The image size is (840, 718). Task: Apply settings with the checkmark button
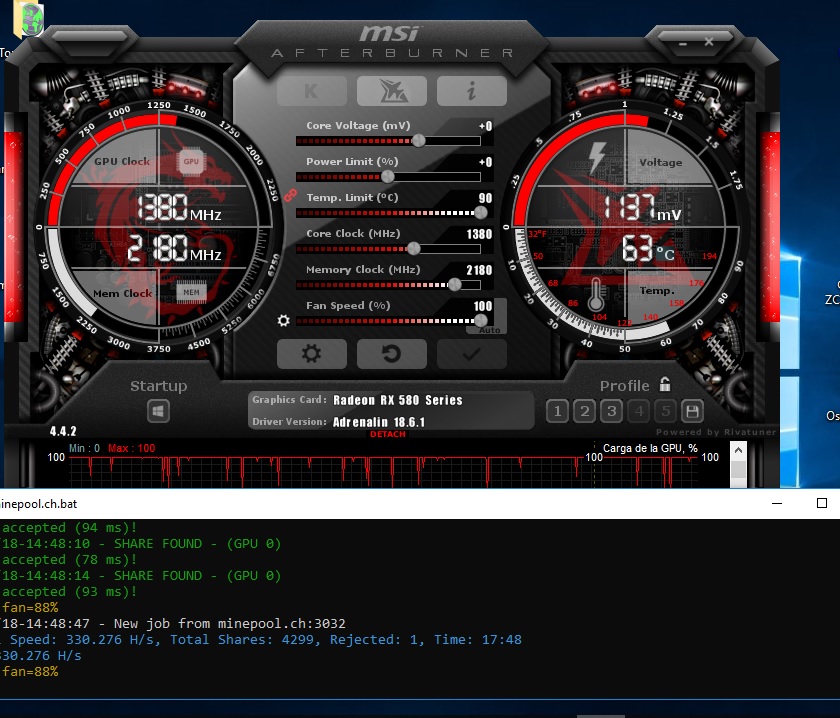coord(471,354)
